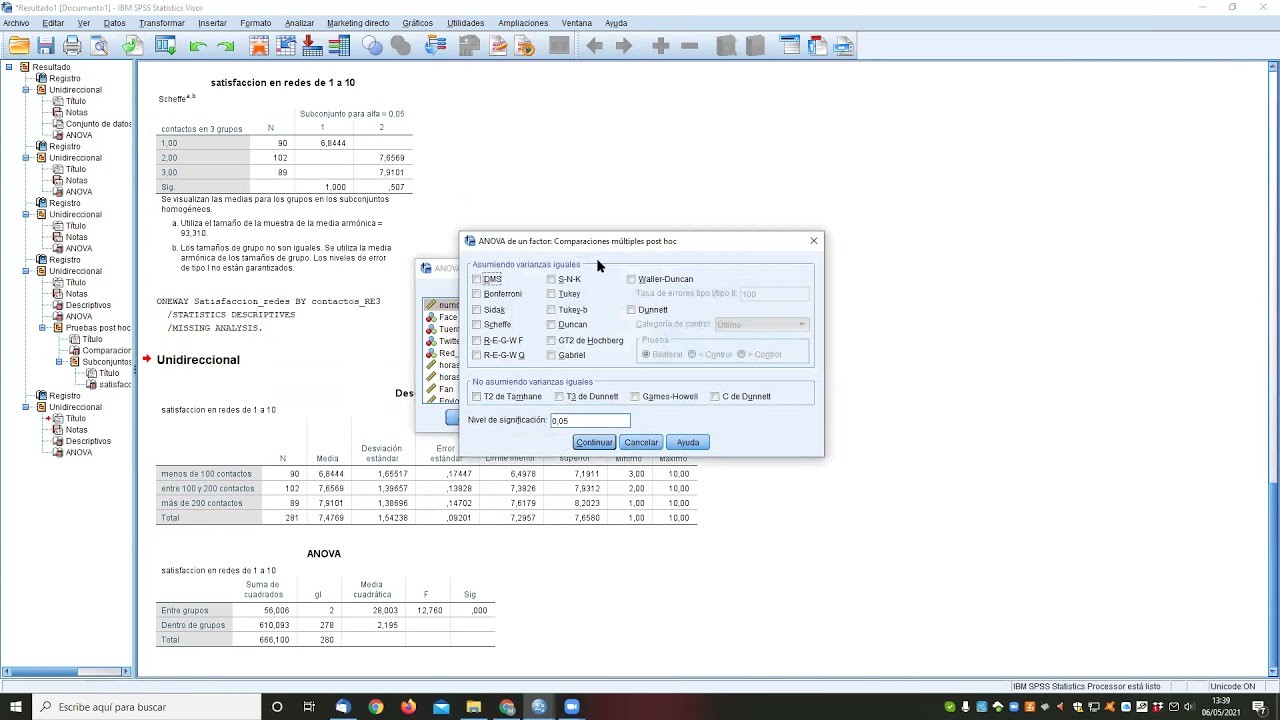The image size is (1280, 720).
Task: Open the Marketing directo menu
Action: coord(358,23)
